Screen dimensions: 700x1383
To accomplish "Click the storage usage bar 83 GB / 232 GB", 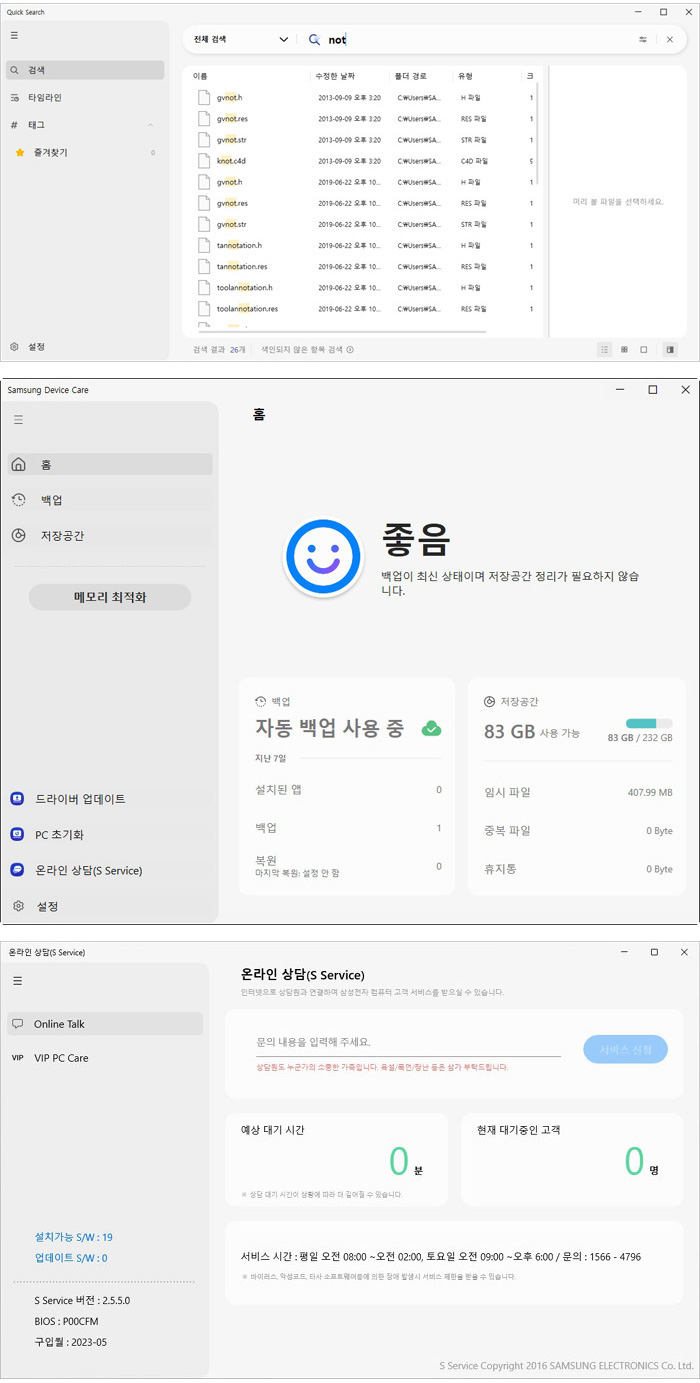I will click(x=649, y=724).
